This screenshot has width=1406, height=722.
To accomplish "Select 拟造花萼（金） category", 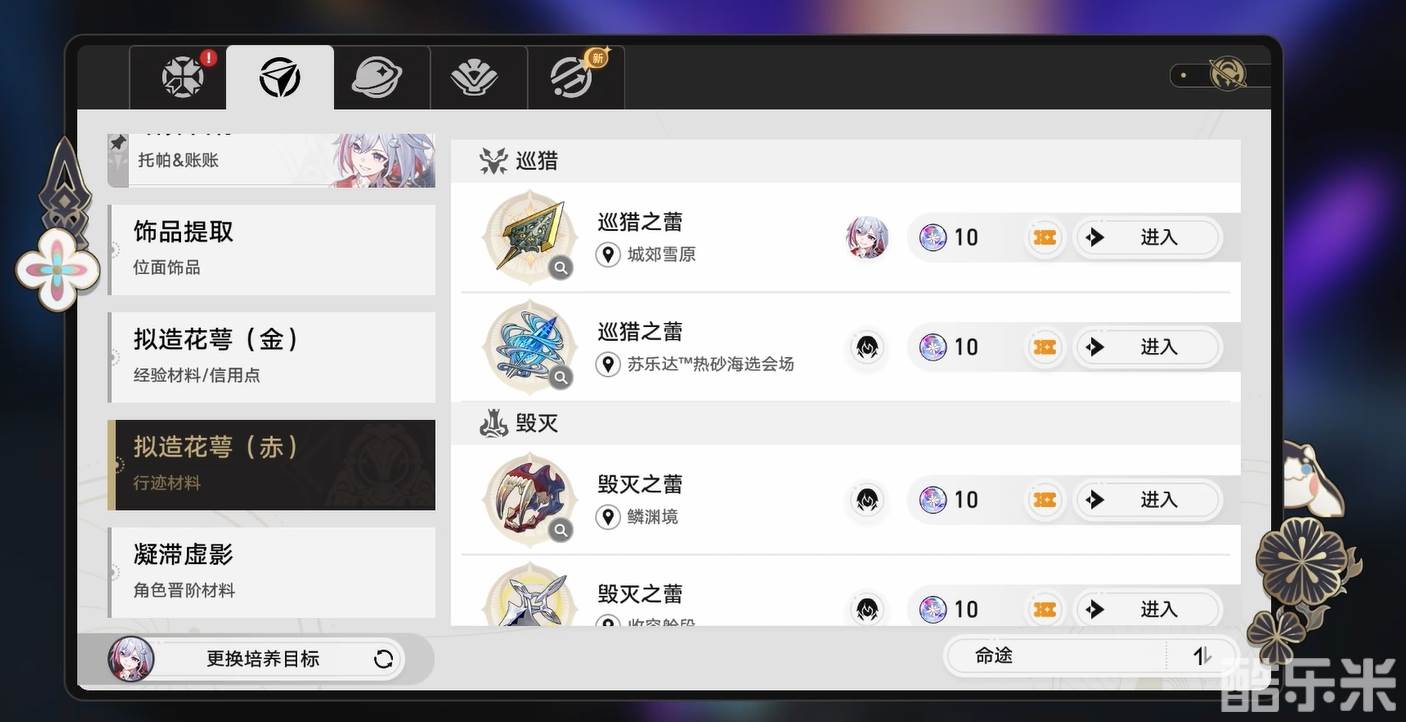I will coord(272,357).
